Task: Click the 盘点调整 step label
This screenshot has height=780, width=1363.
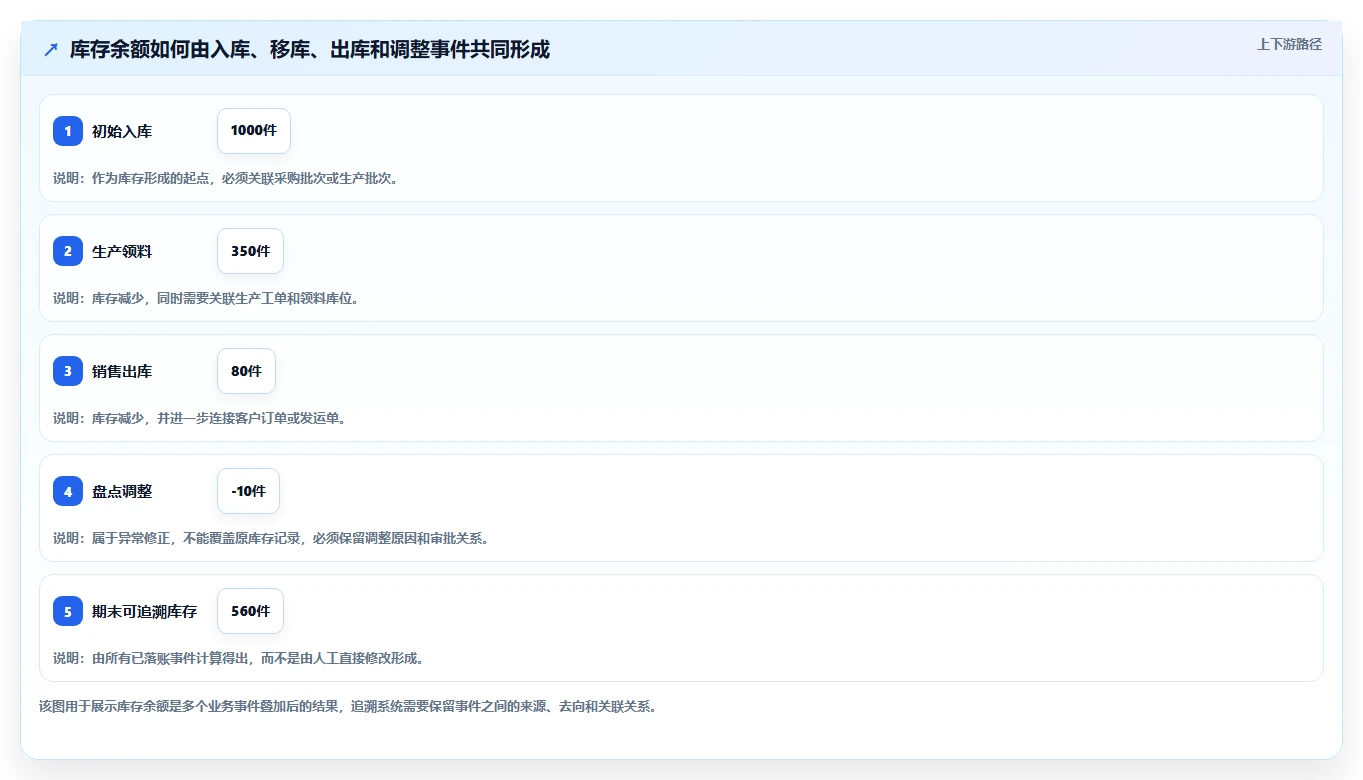Action: (122, 491)
